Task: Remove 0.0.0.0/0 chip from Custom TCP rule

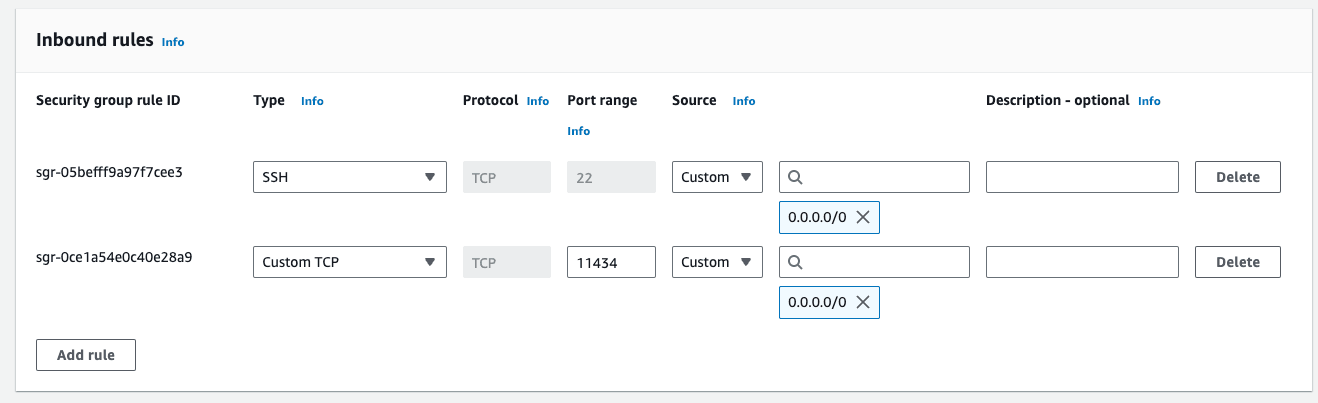Action: [863, 302]
